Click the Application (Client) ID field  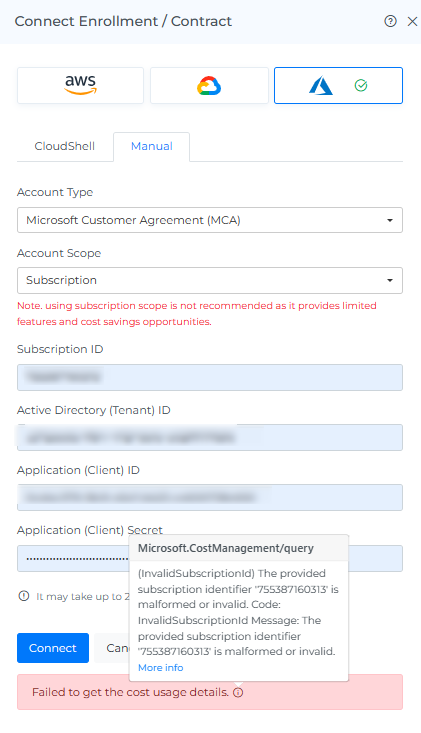point(210,497)
